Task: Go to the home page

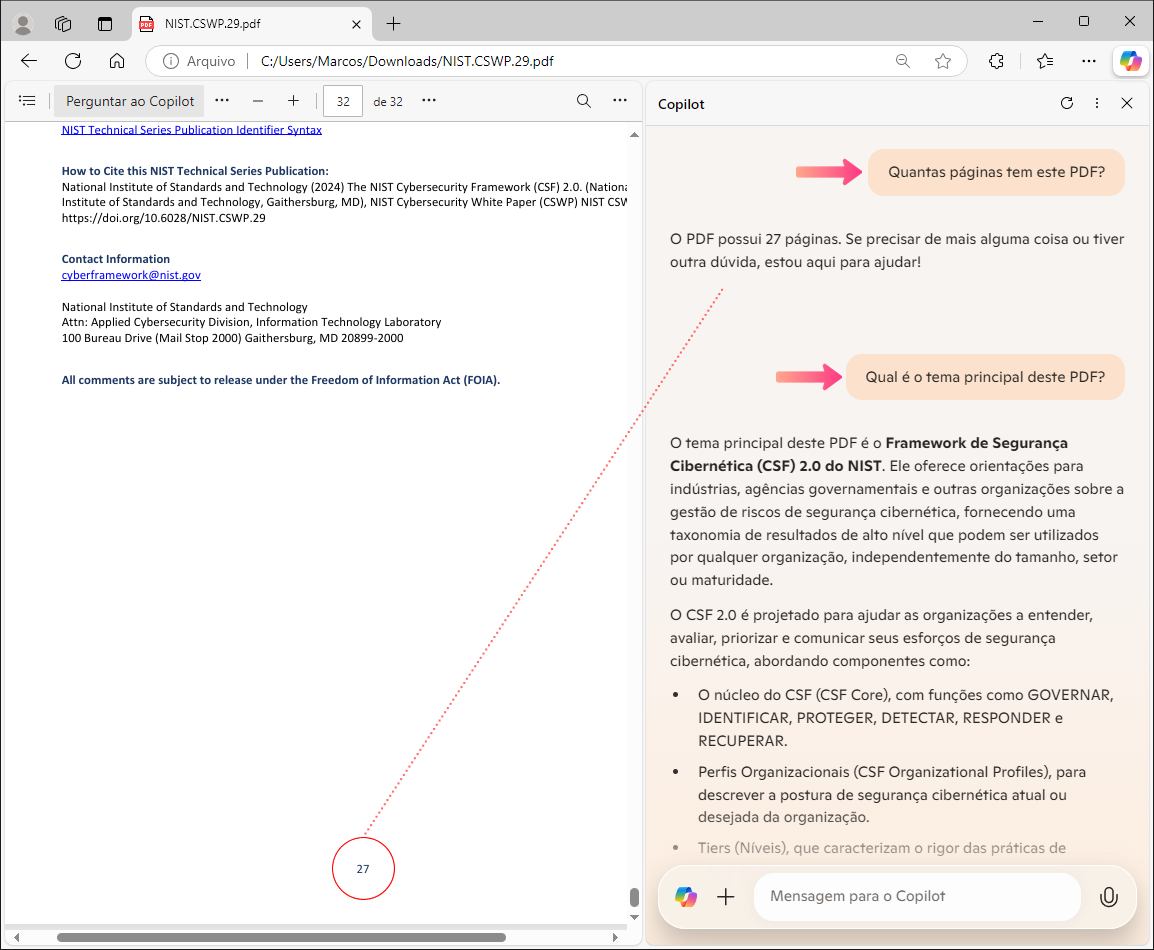Action: [117, 61]
